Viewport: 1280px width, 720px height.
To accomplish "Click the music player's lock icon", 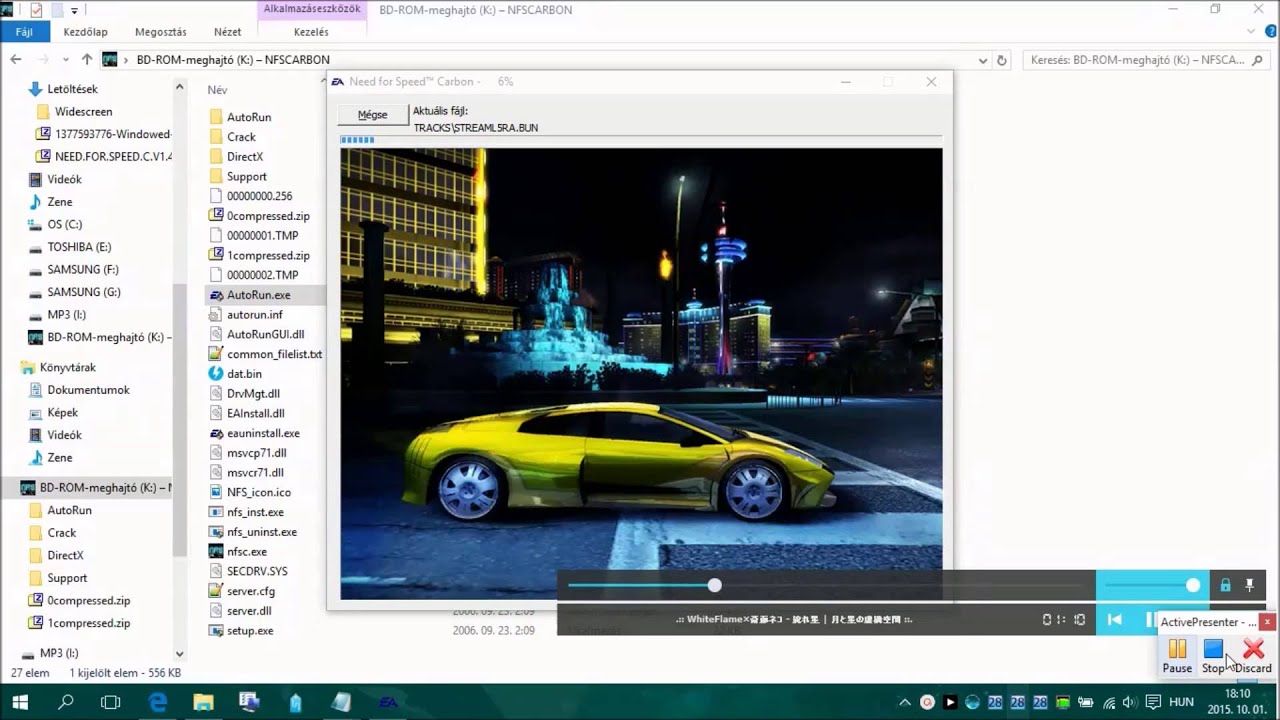I will 1225,585.
